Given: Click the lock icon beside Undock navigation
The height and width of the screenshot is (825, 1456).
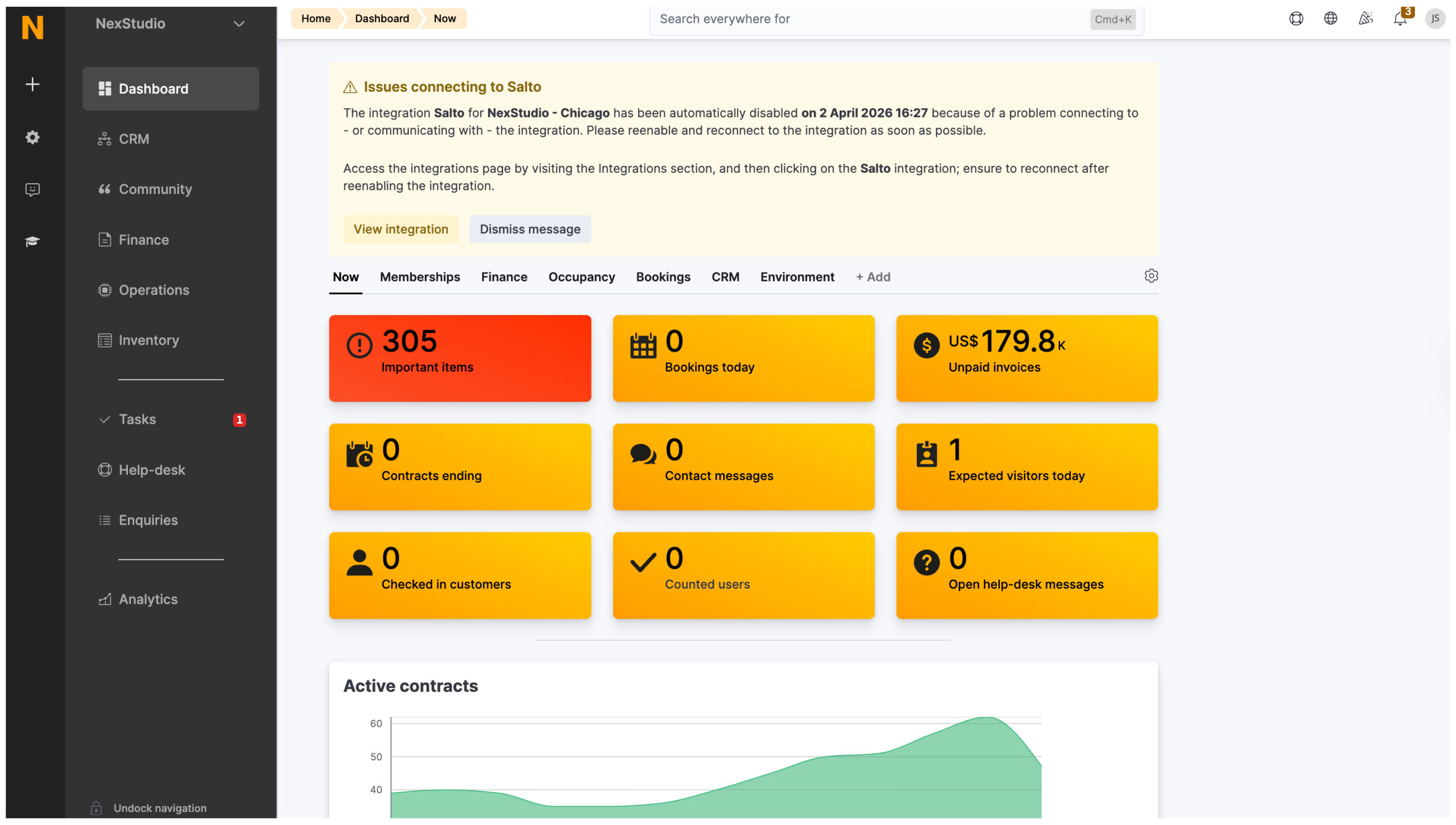Looking at the screenshot, I should (x=96, y=808).
